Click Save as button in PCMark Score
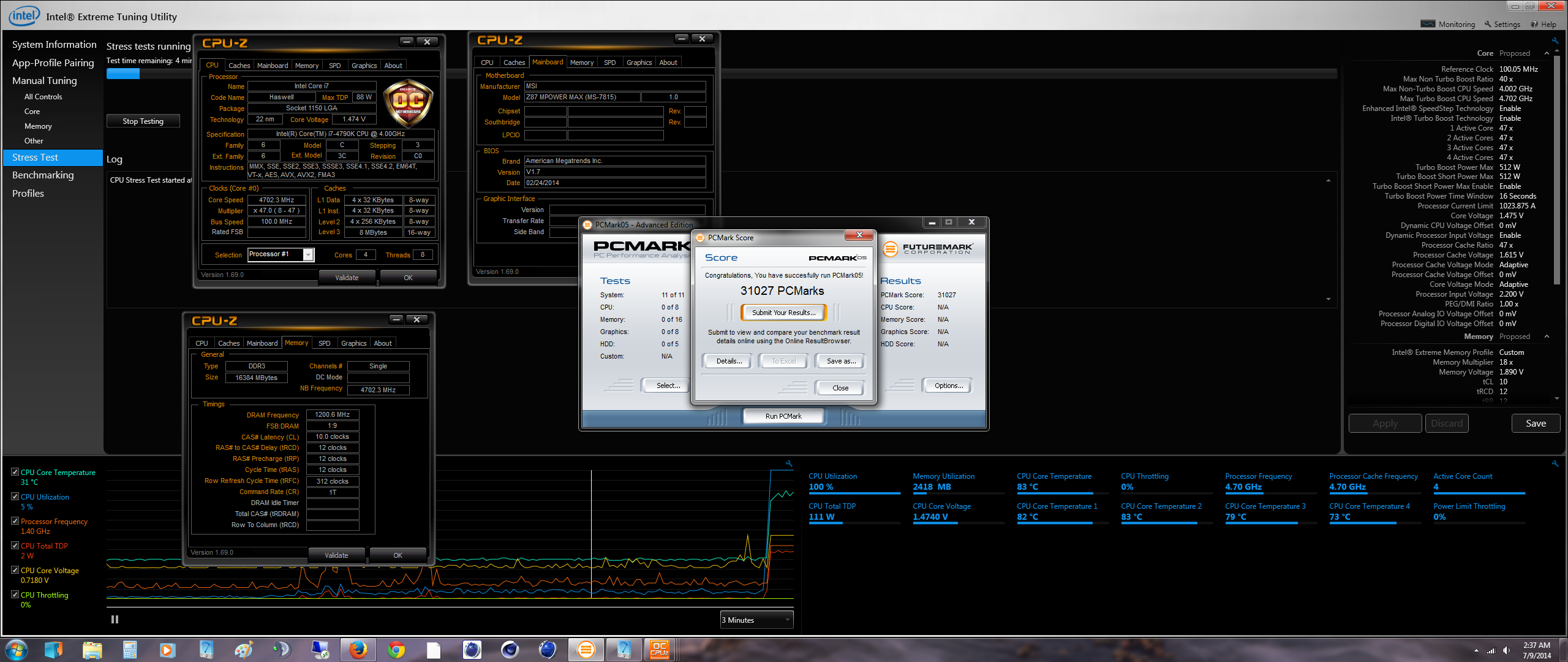The image size is (1568, 662). (x=841, y=361)
